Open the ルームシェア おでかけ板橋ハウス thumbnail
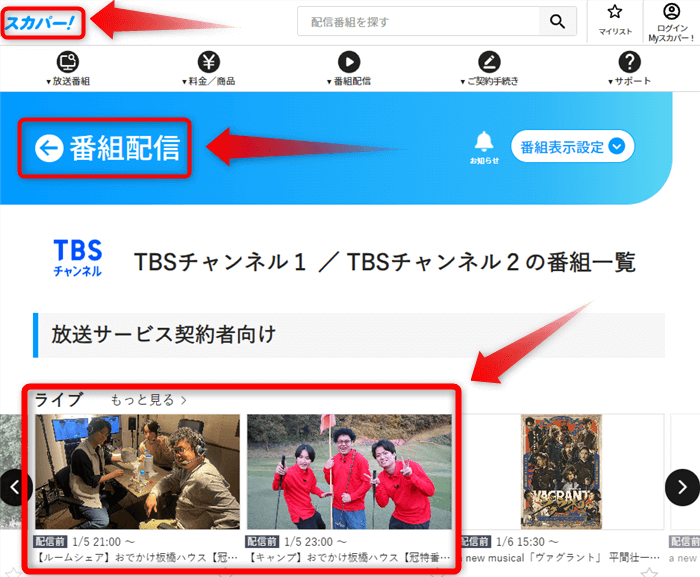Viewport: 700px width, 577px height. click(x=138, y=472)
